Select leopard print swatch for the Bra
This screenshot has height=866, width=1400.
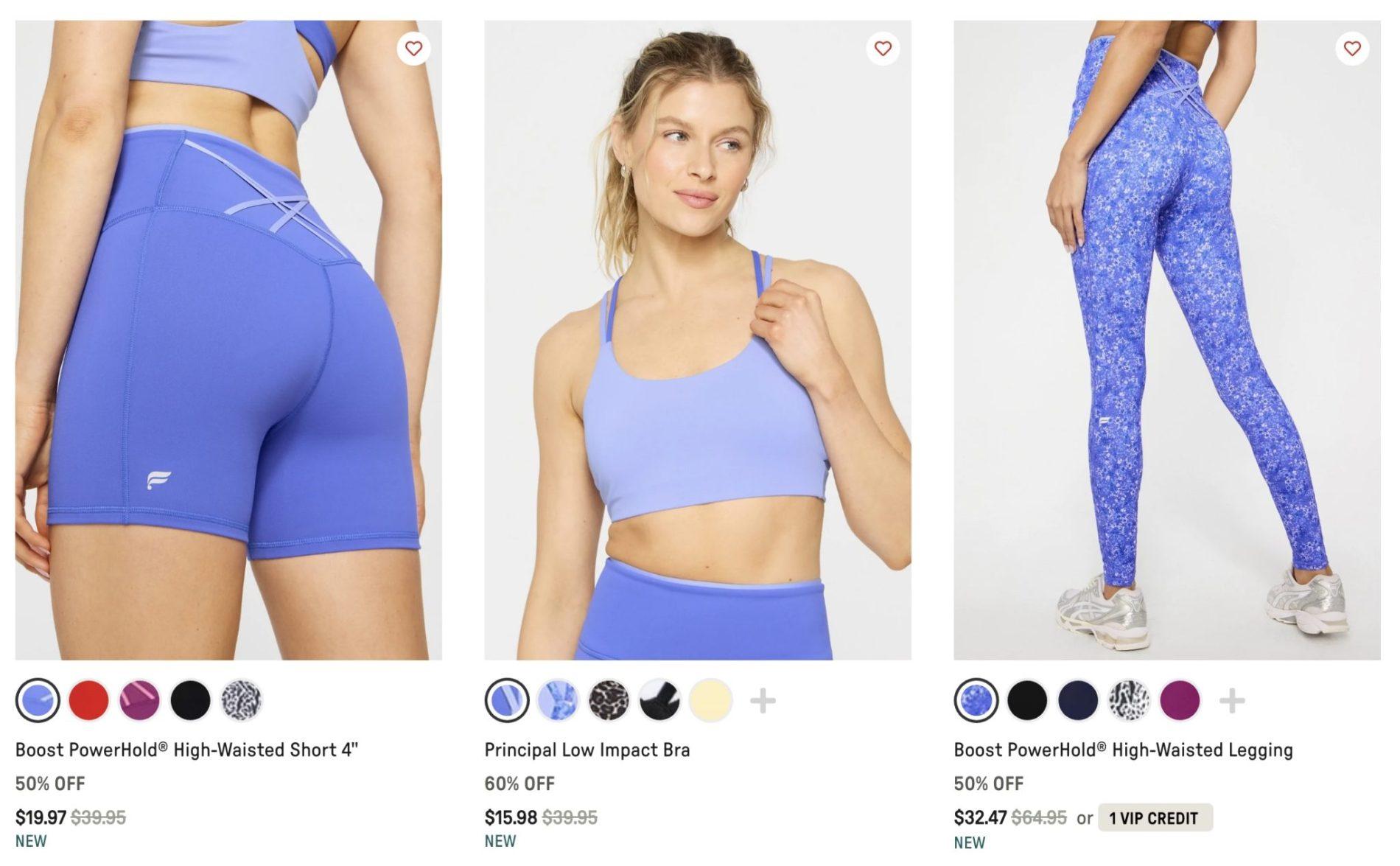tap(609, 700)
